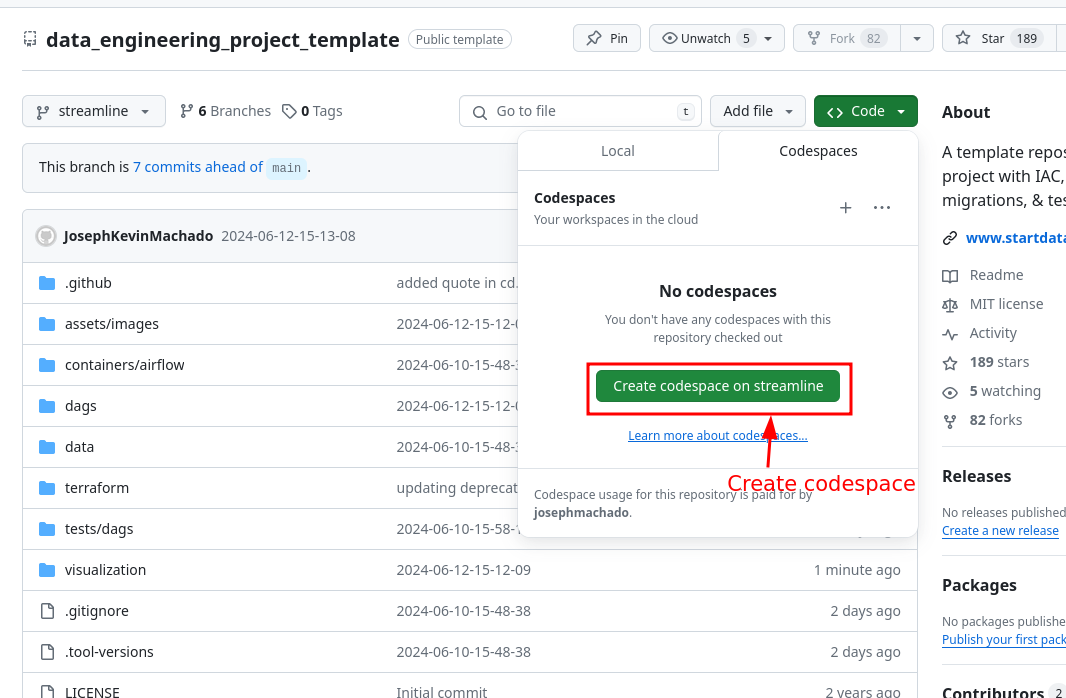The image size is (1066, 698).
Task: Click the fork icon beside 82 forks
Action: coord(949,420)
